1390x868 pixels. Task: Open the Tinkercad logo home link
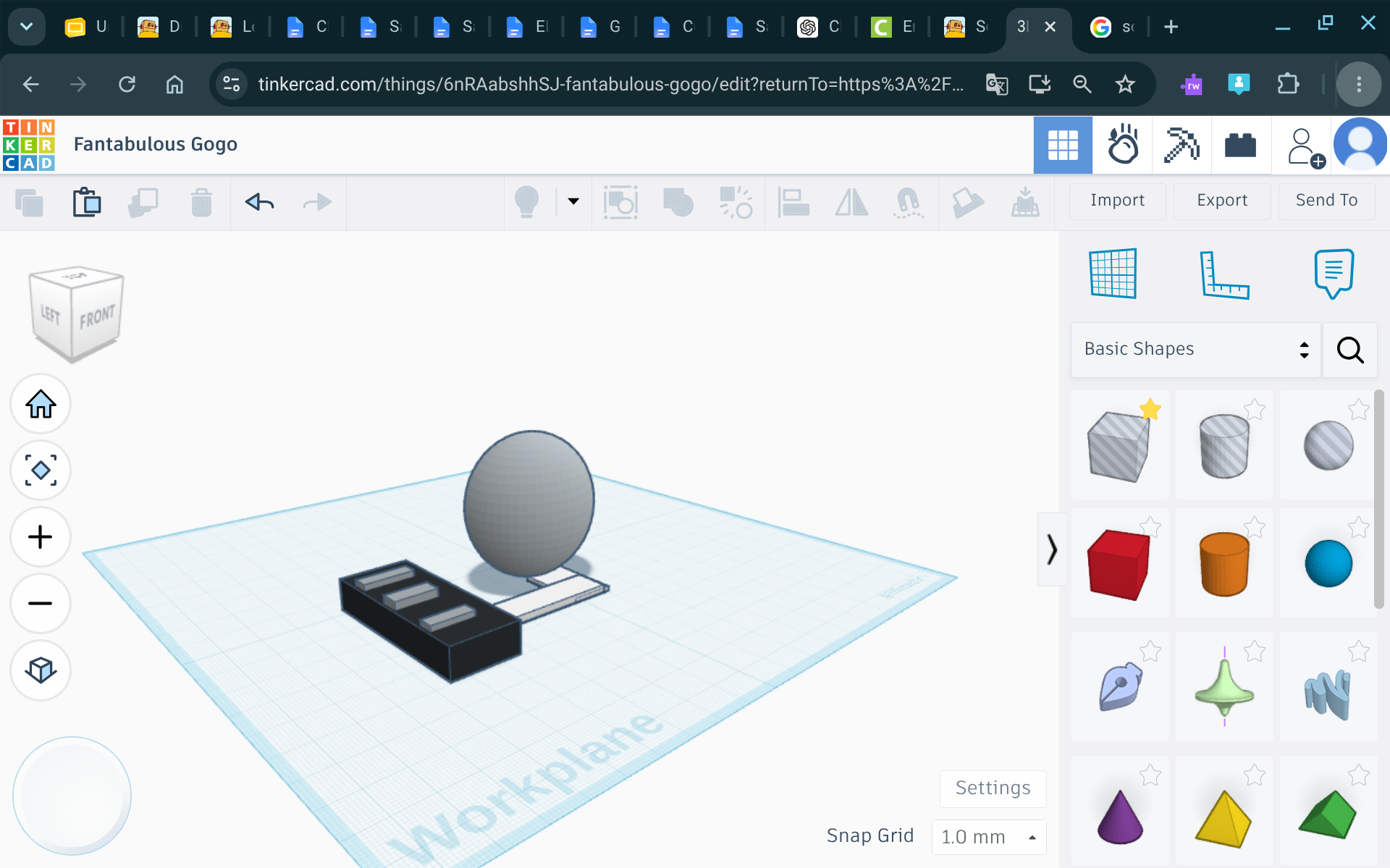(x=29, y=145)
